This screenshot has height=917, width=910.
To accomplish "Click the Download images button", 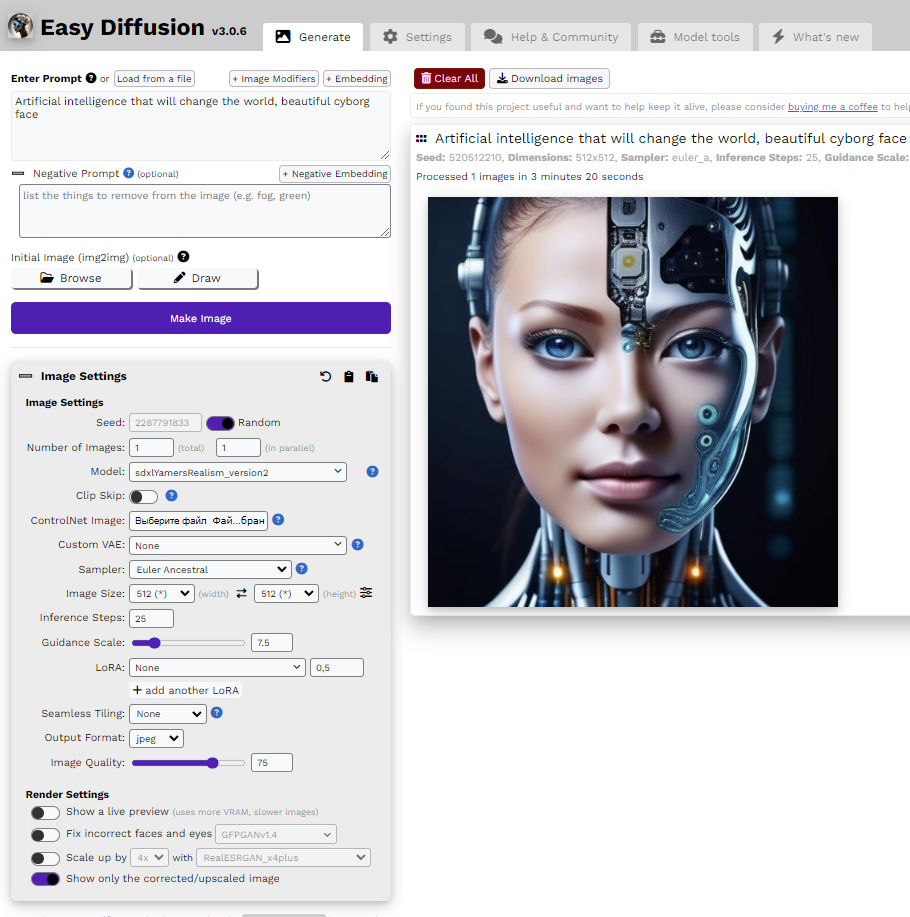I will pos(549,79).
